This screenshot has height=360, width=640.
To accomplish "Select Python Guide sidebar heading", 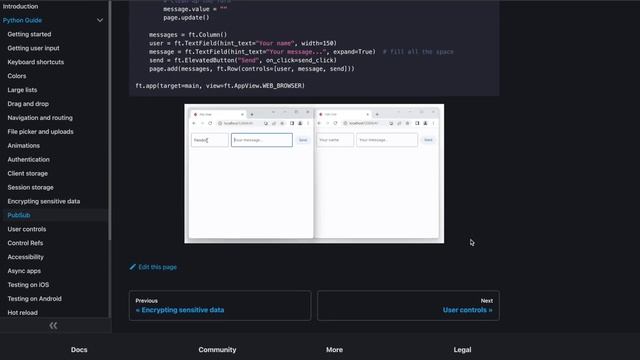I will click(22, 20).
